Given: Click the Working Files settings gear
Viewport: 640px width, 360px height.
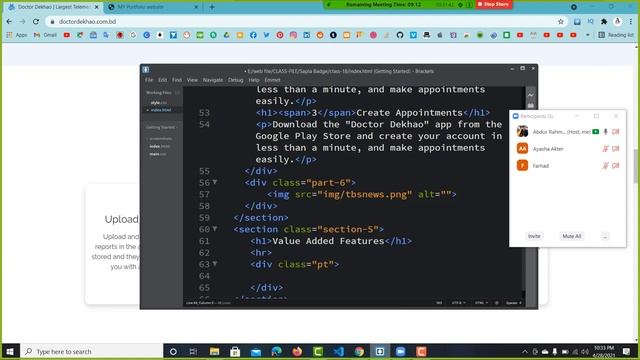Looking at the screenshot, I should tap(177, 93).
